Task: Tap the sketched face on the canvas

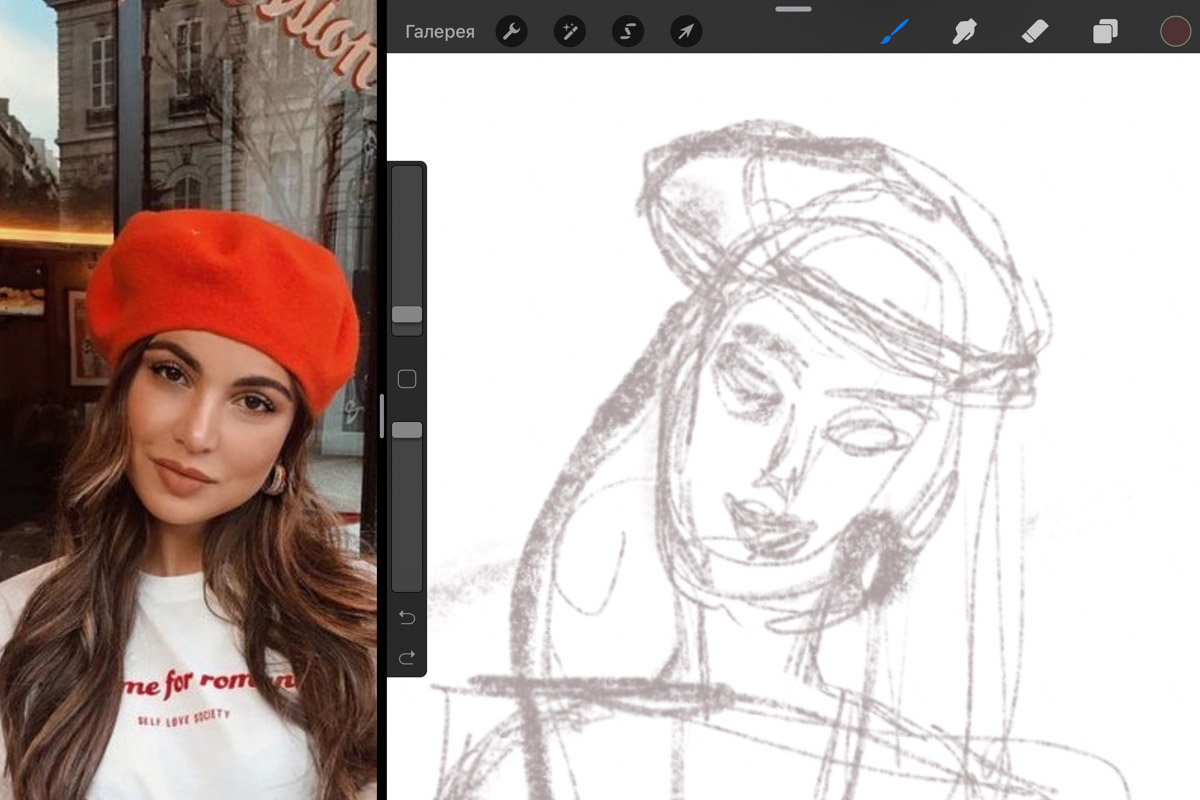Action: pos(790,440)
